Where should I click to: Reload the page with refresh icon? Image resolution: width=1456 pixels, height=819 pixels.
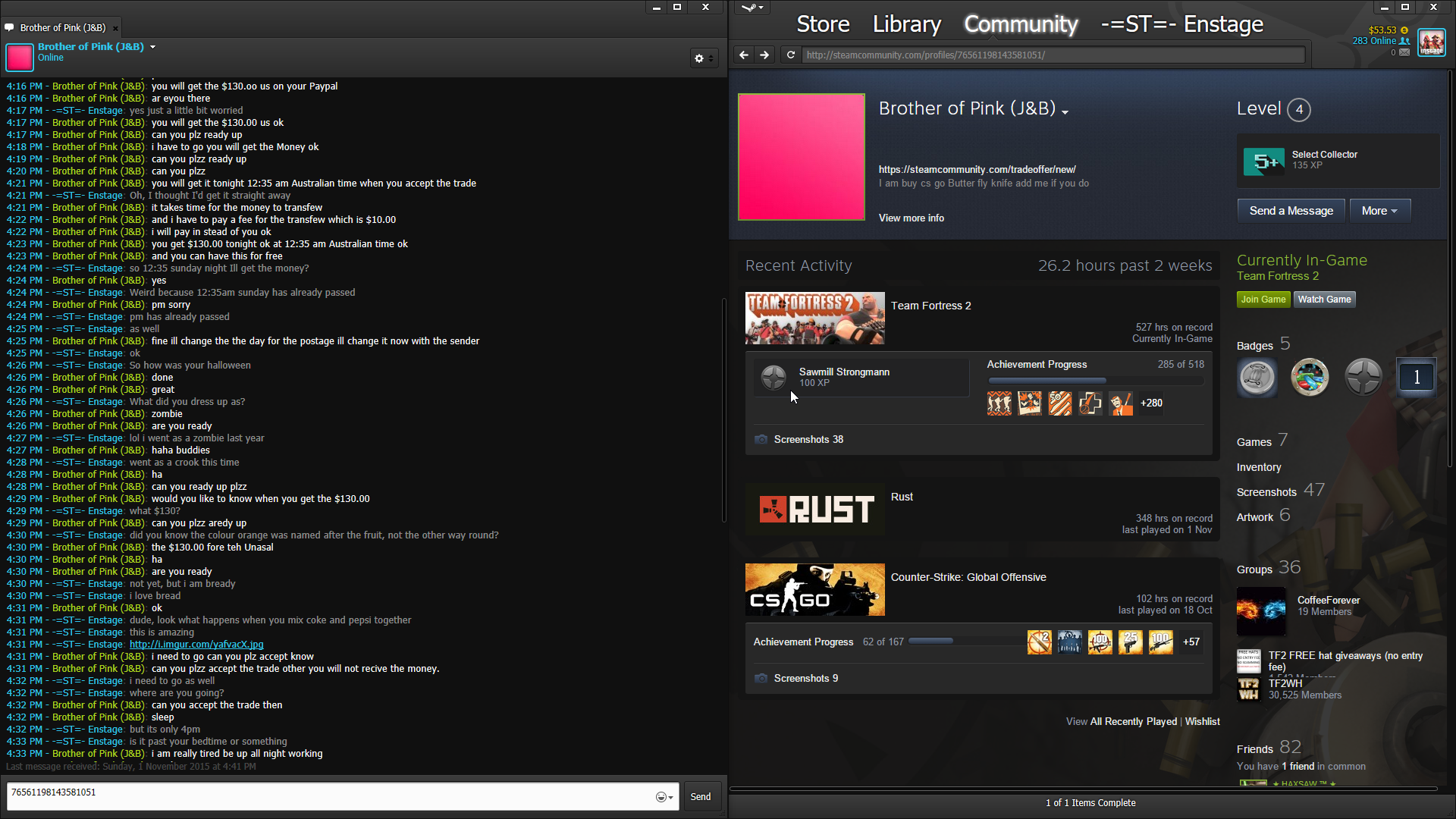(x=791, y=55)
